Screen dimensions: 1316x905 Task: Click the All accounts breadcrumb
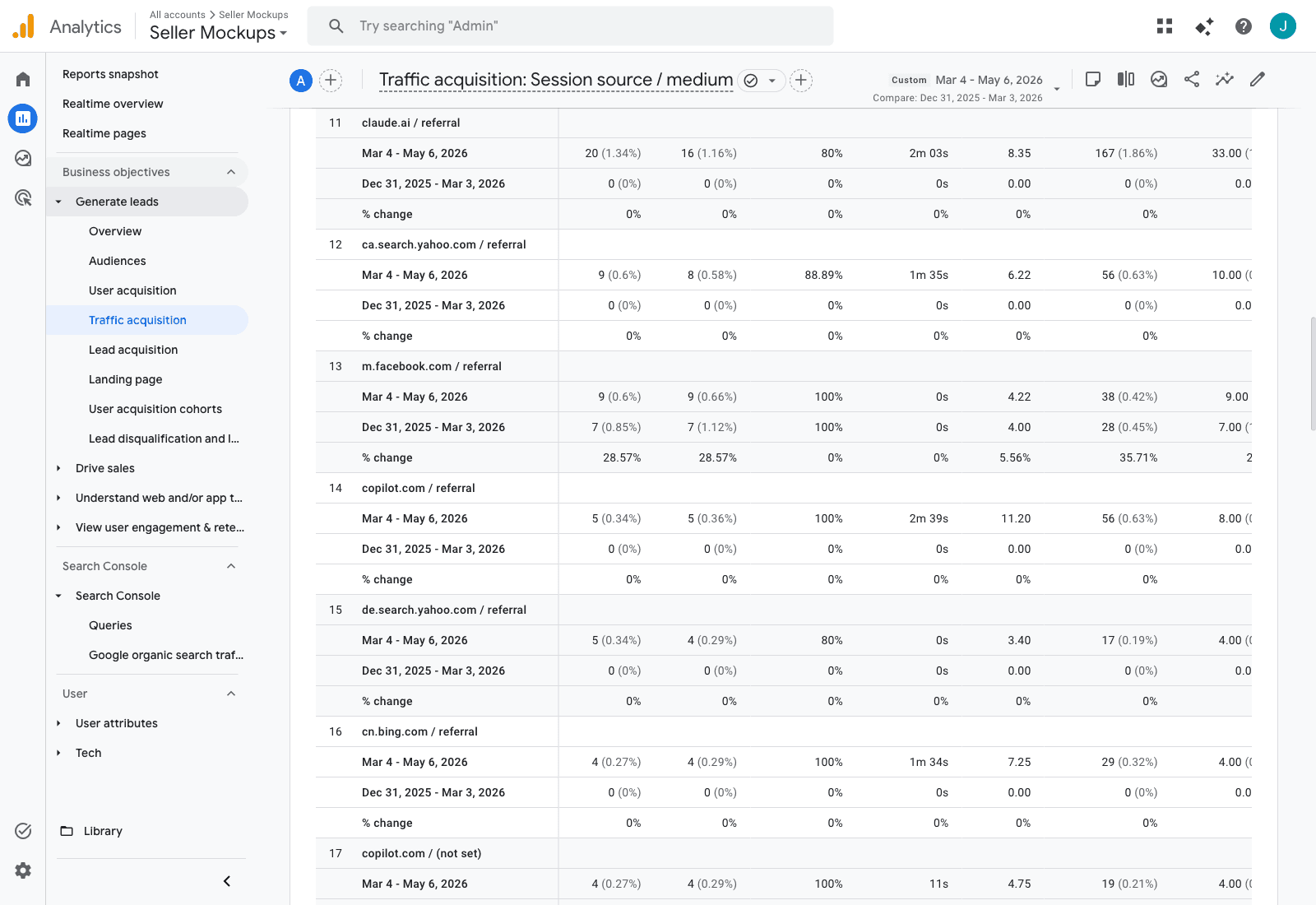(178, 15)
